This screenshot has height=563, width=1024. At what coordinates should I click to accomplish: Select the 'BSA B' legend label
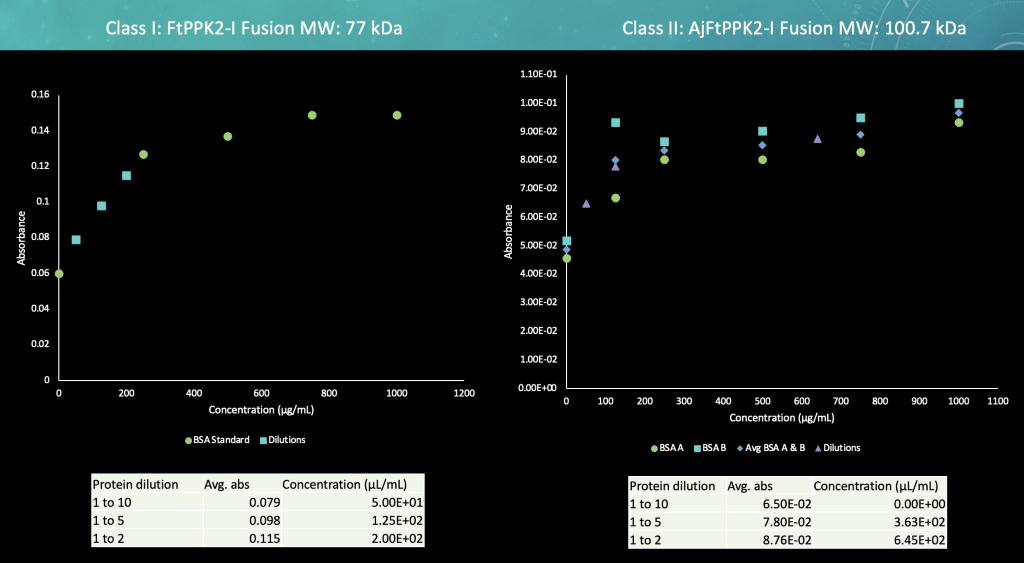pos(714,448)
